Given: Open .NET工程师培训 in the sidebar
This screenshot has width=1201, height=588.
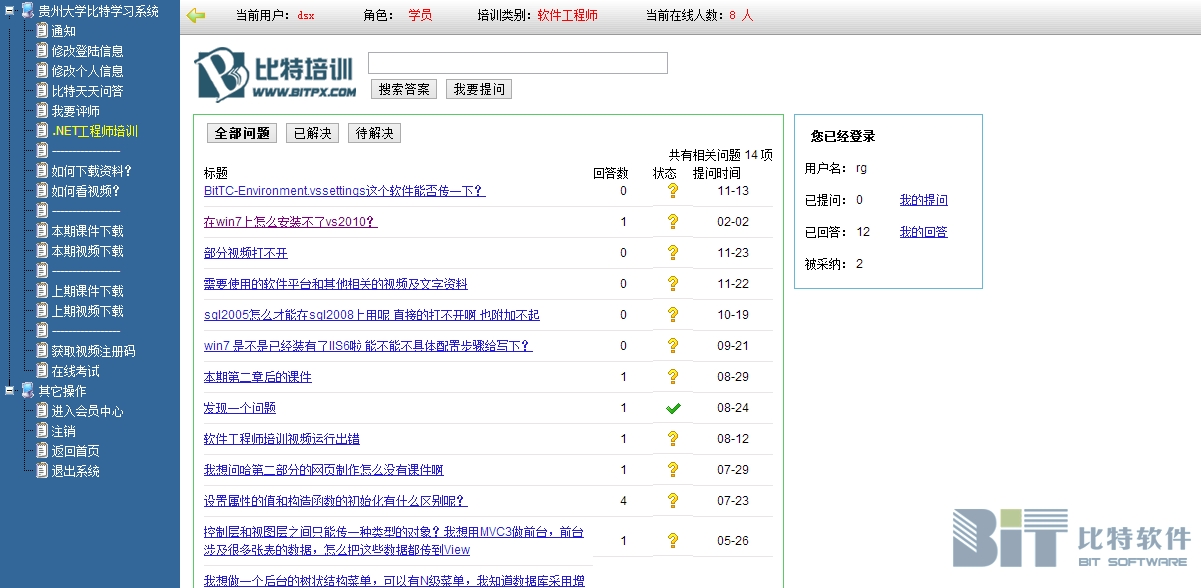Looking at the screenshot, I should 95,131.
